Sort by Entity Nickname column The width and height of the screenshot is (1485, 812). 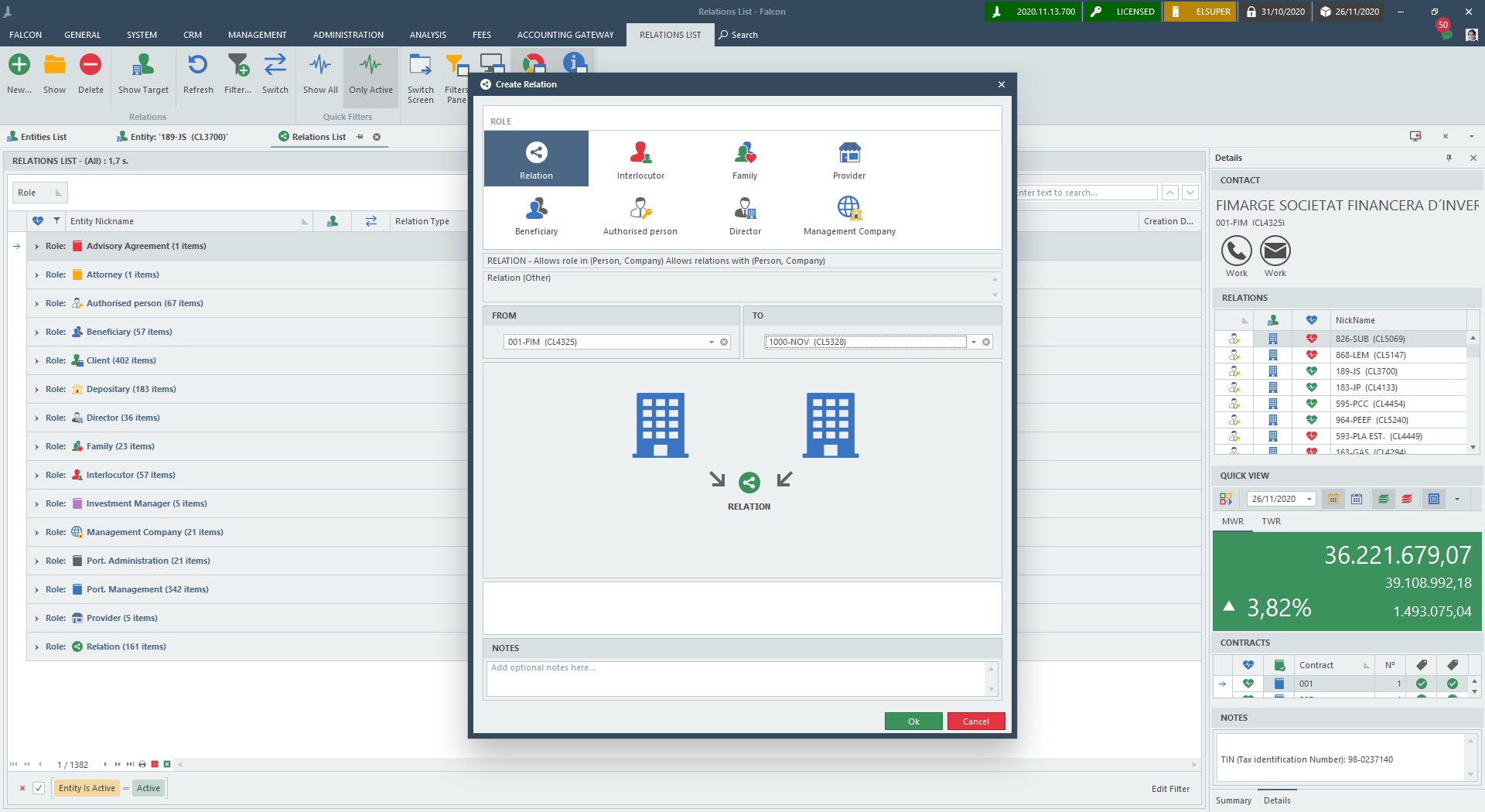tap(188, 221)
